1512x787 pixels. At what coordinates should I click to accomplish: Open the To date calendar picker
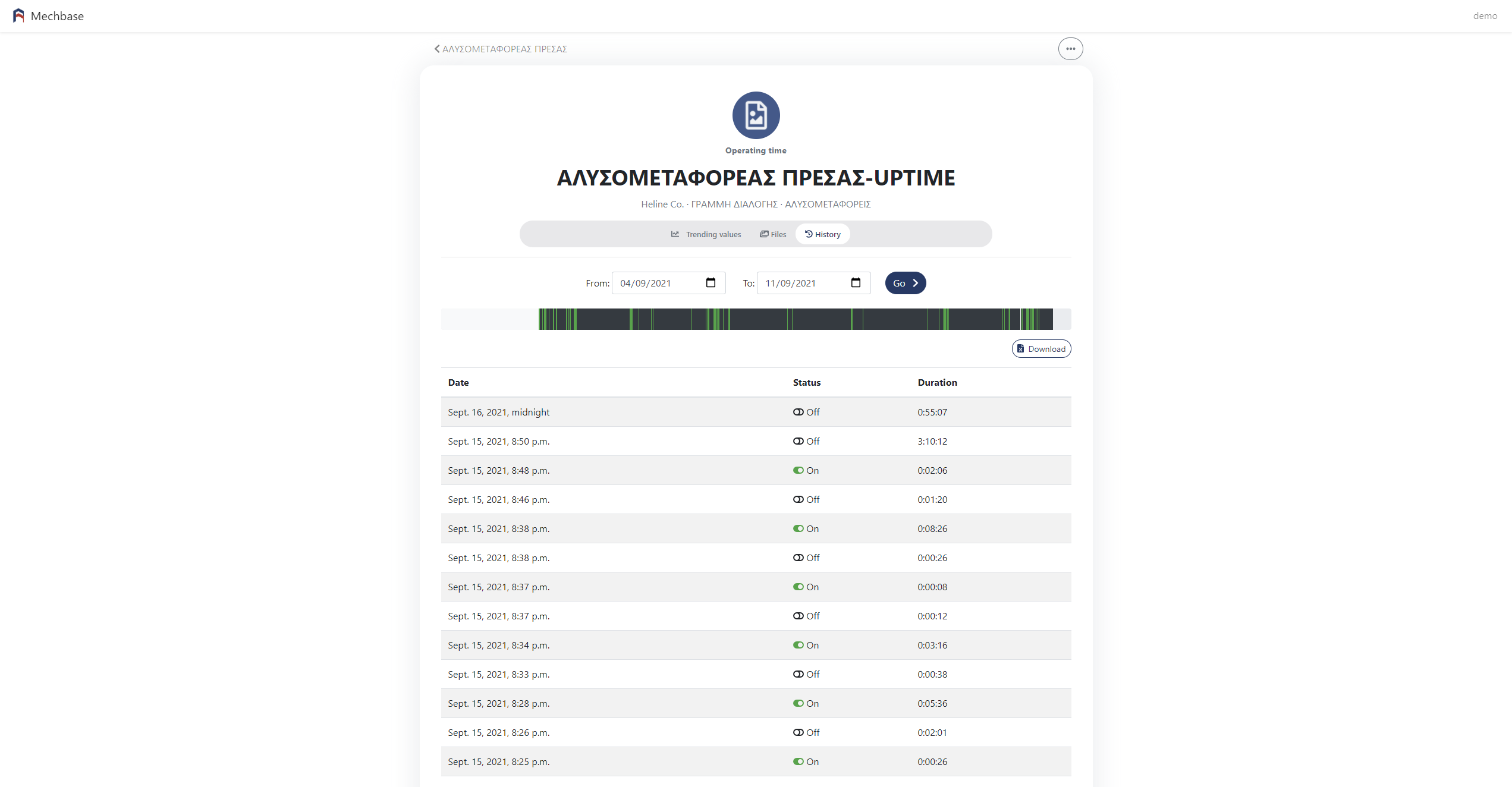pyautogui.click(x=856, y=283)
